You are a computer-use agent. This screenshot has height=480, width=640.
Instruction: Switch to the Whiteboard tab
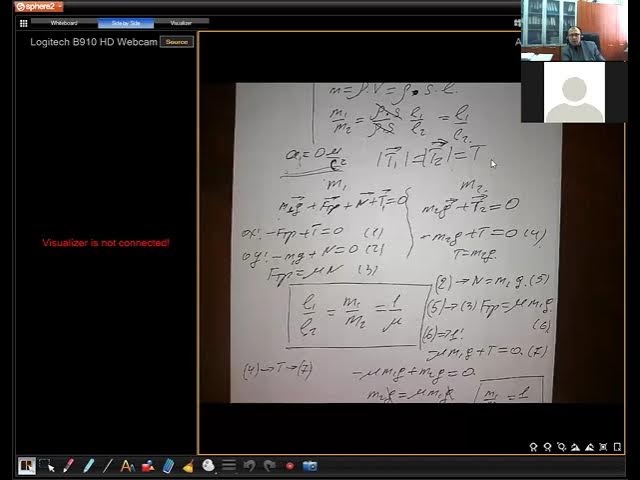(64, 23)
